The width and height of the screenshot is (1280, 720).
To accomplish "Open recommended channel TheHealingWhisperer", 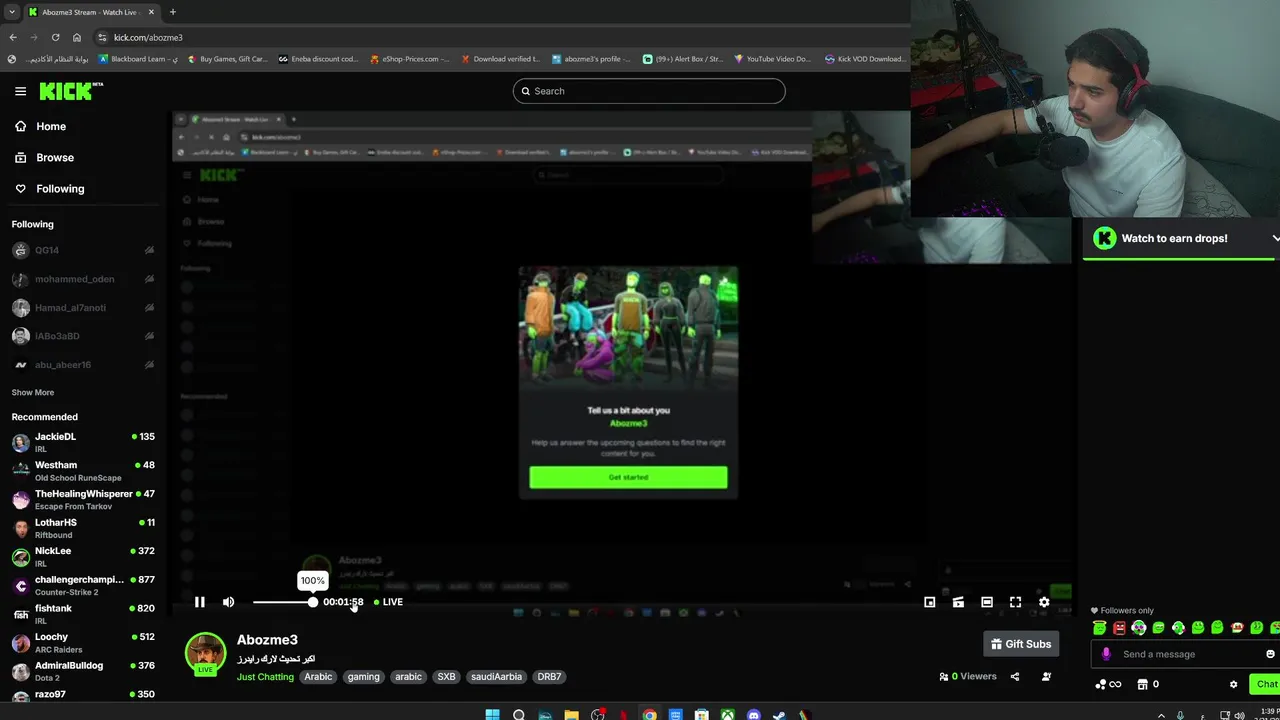I will pos(82,499).
